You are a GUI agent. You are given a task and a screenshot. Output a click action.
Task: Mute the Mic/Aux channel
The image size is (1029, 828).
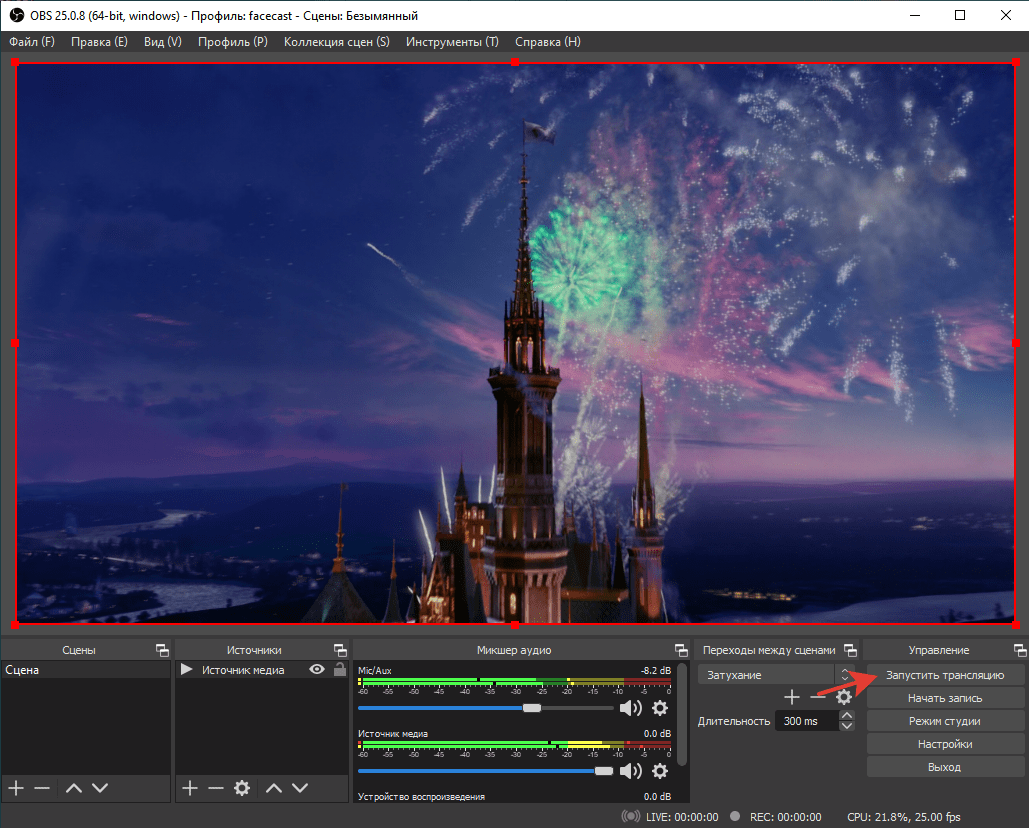point(631,708)
